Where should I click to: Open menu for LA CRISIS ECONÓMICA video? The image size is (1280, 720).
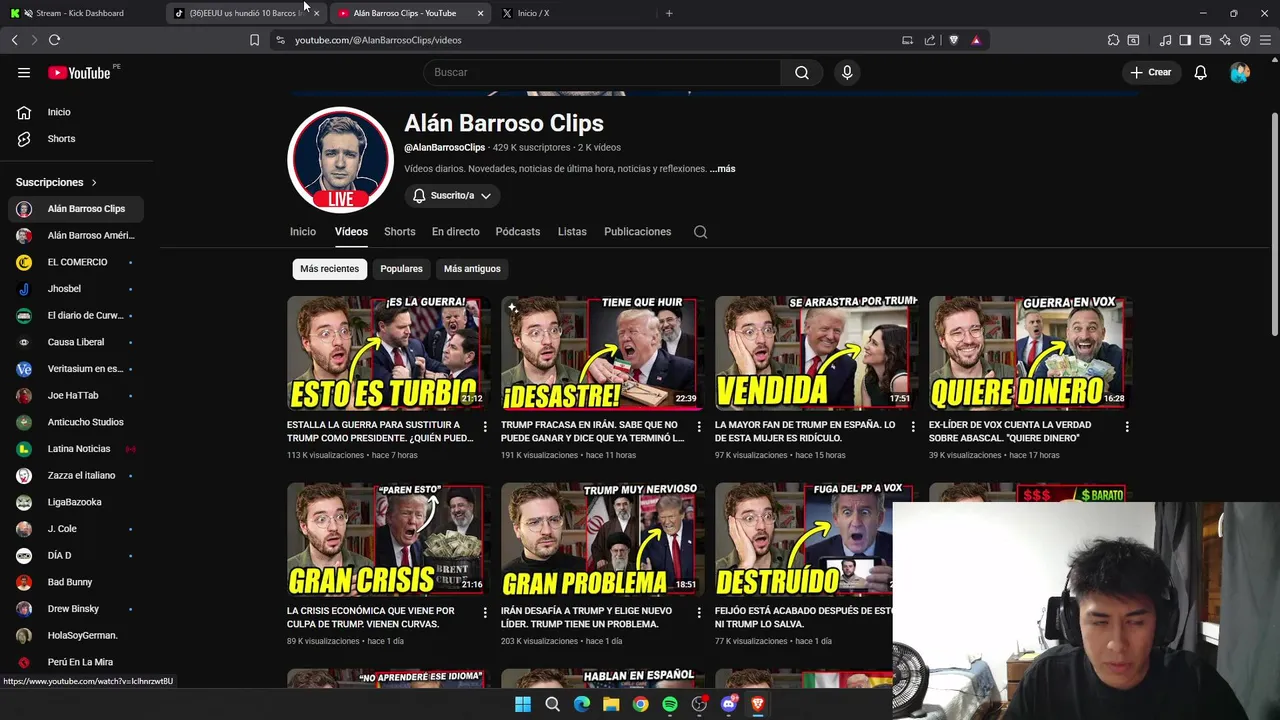tap(485, 612)
